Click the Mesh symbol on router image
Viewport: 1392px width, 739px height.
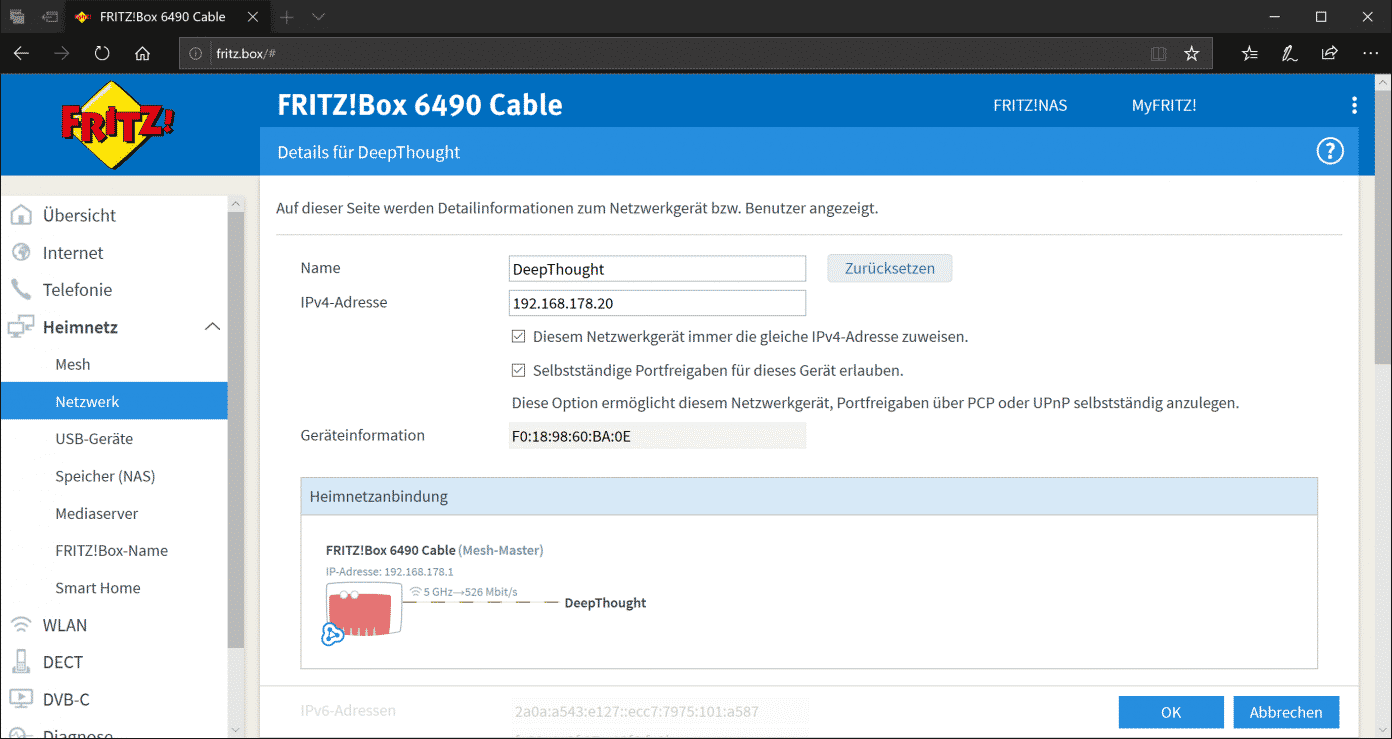pyautogui.click(x=333, y=634)
